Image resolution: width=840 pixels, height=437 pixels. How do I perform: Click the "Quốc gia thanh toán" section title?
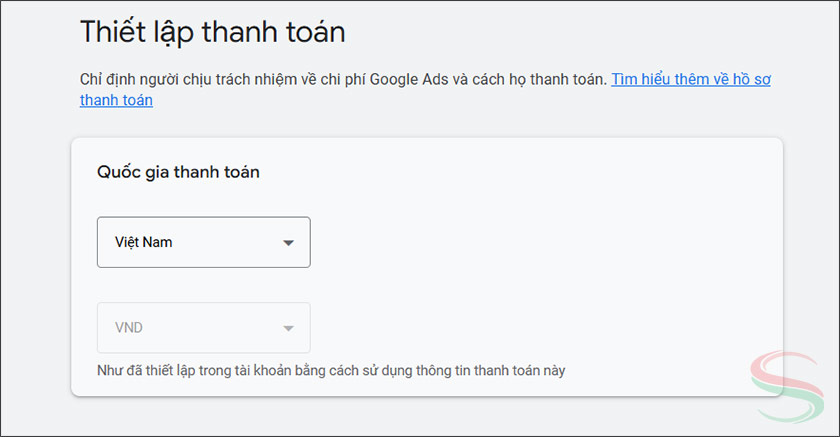coord(178,172)
